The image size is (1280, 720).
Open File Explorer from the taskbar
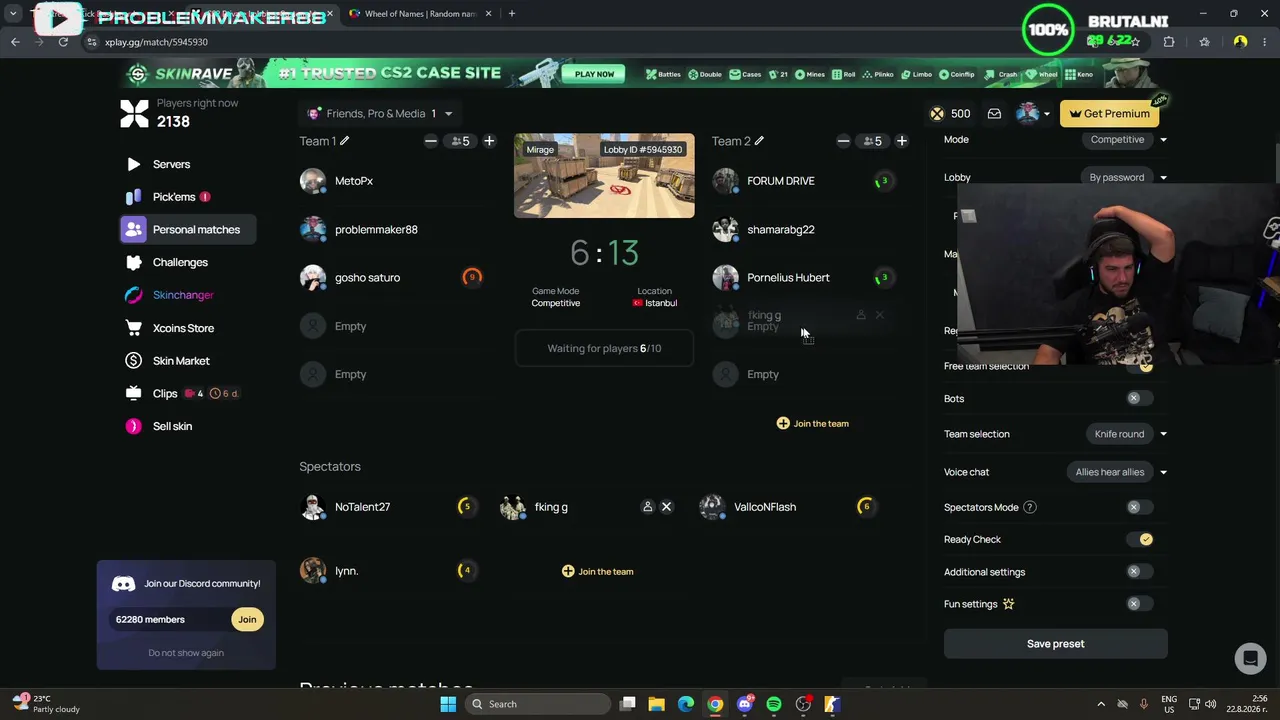[x=656, y=704]
